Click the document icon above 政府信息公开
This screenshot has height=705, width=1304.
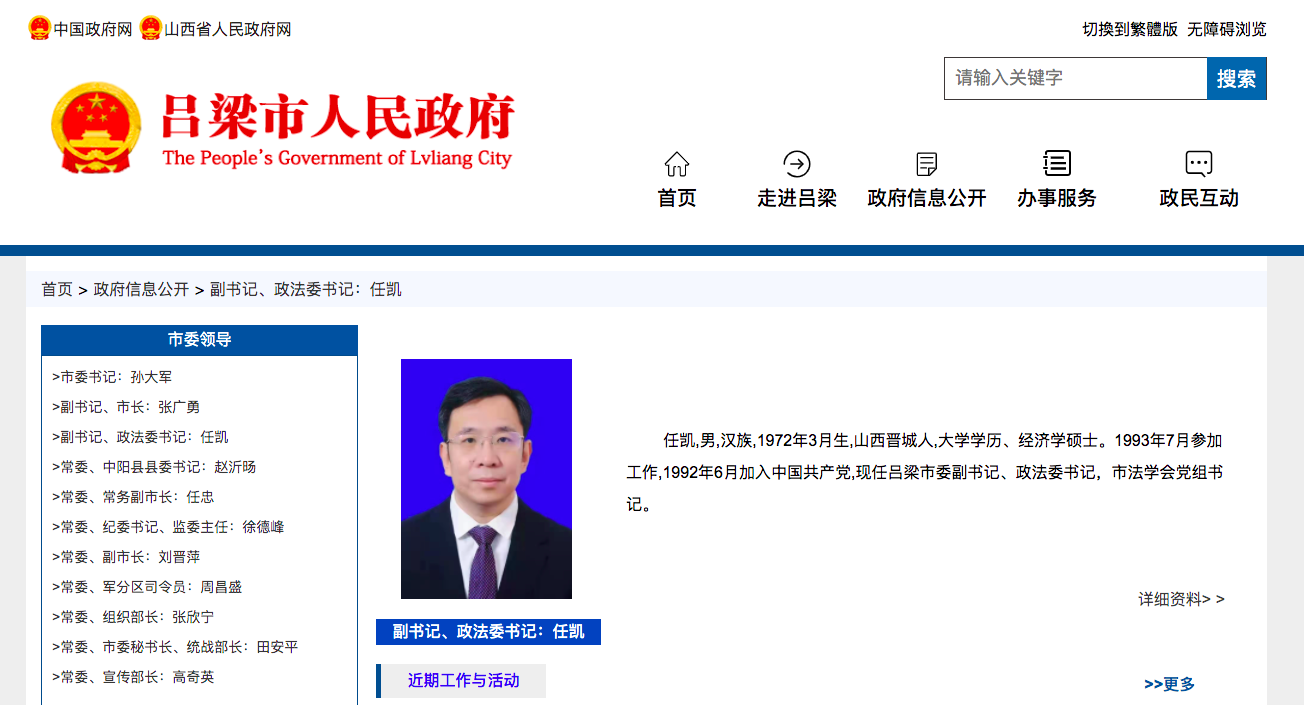pyautogui.click(x=926, y=163)
